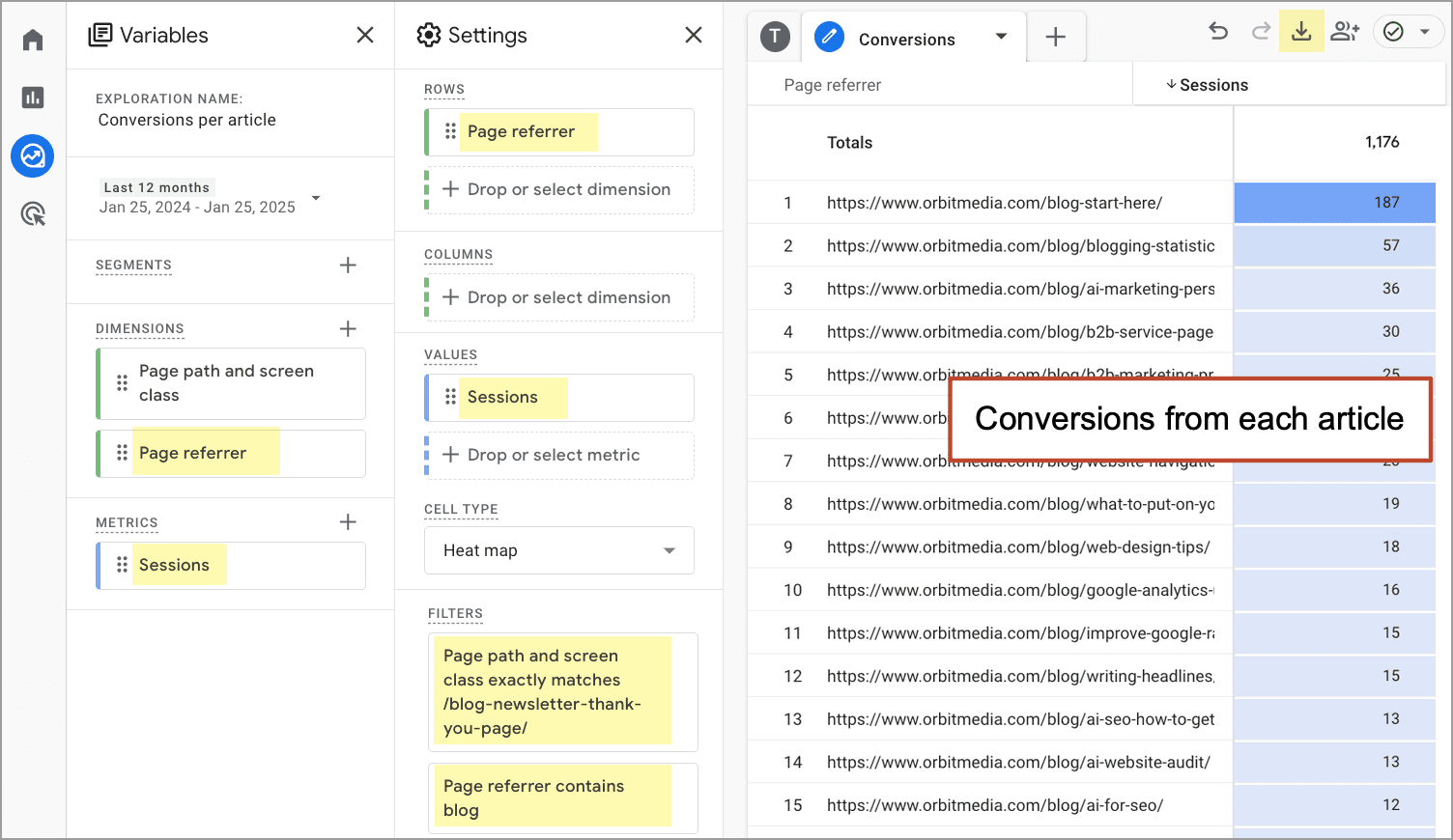The width and height of the screenshot is (1453, 840).
Task: Add a new metric with plus icon
Action: 348,522
